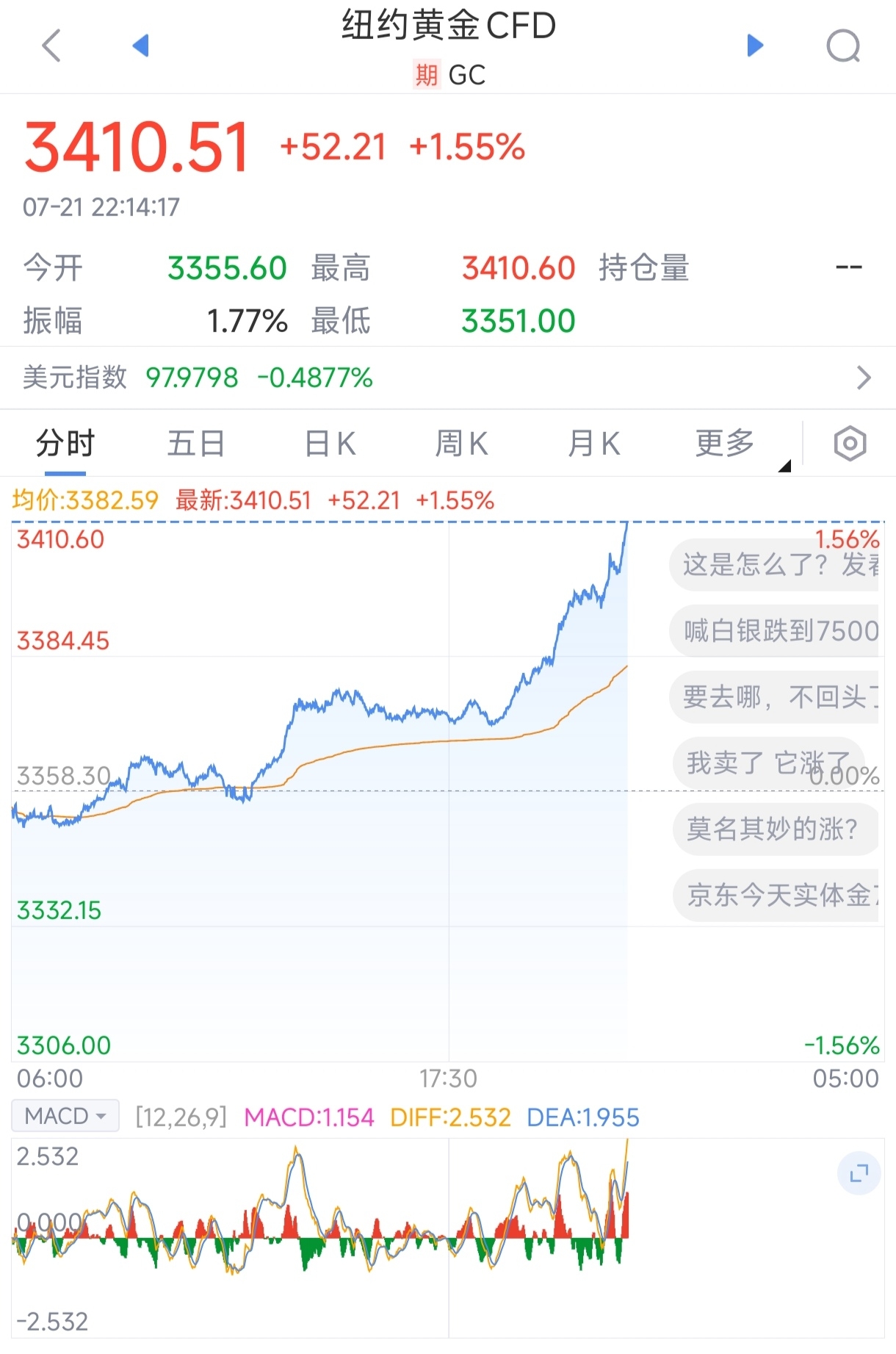This screenshot has height=1354, width=896.
Task: Open comment bubble 莫名其妙的涨？
Action: pyautogui.click(x=776, y=829)
